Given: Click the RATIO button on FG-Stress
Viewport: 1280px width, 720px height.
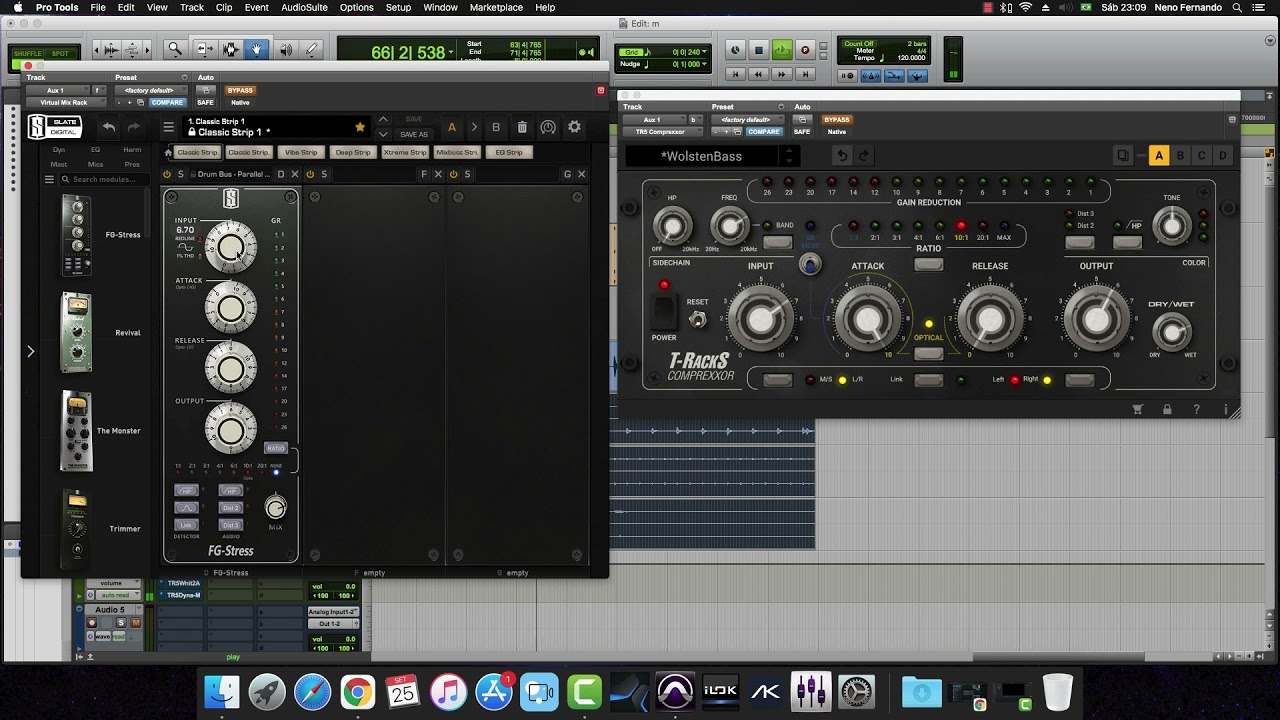Looking at the screenshot, I should coord(276,448).
